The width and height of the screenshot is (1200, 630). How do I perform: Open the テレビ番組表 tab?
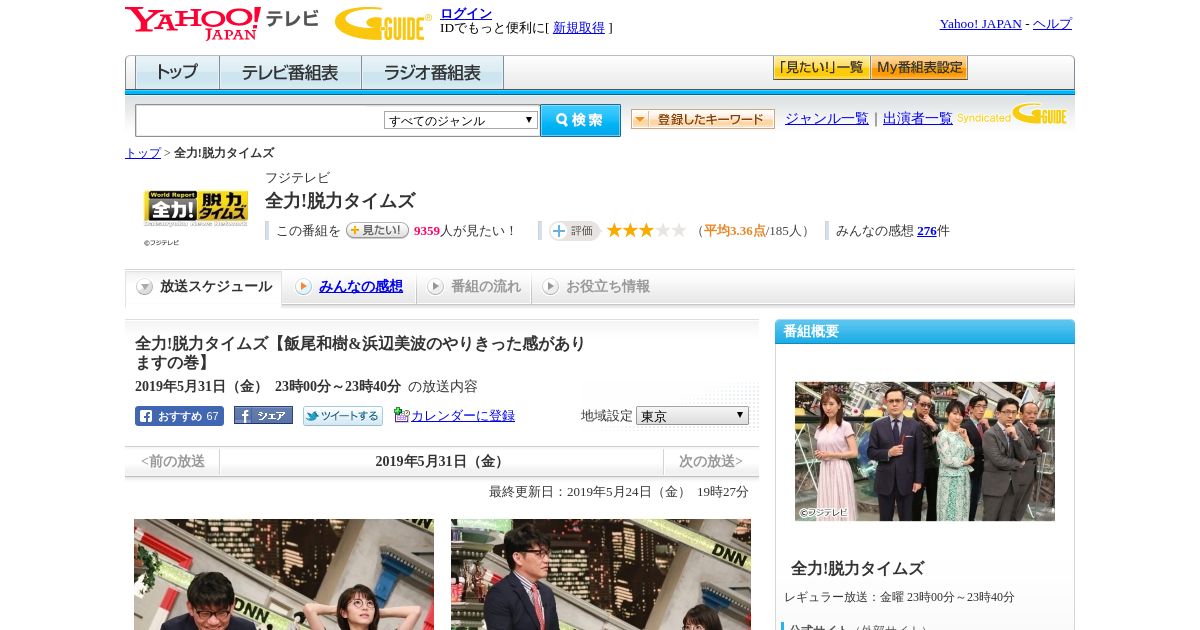(x=291, y=73)
